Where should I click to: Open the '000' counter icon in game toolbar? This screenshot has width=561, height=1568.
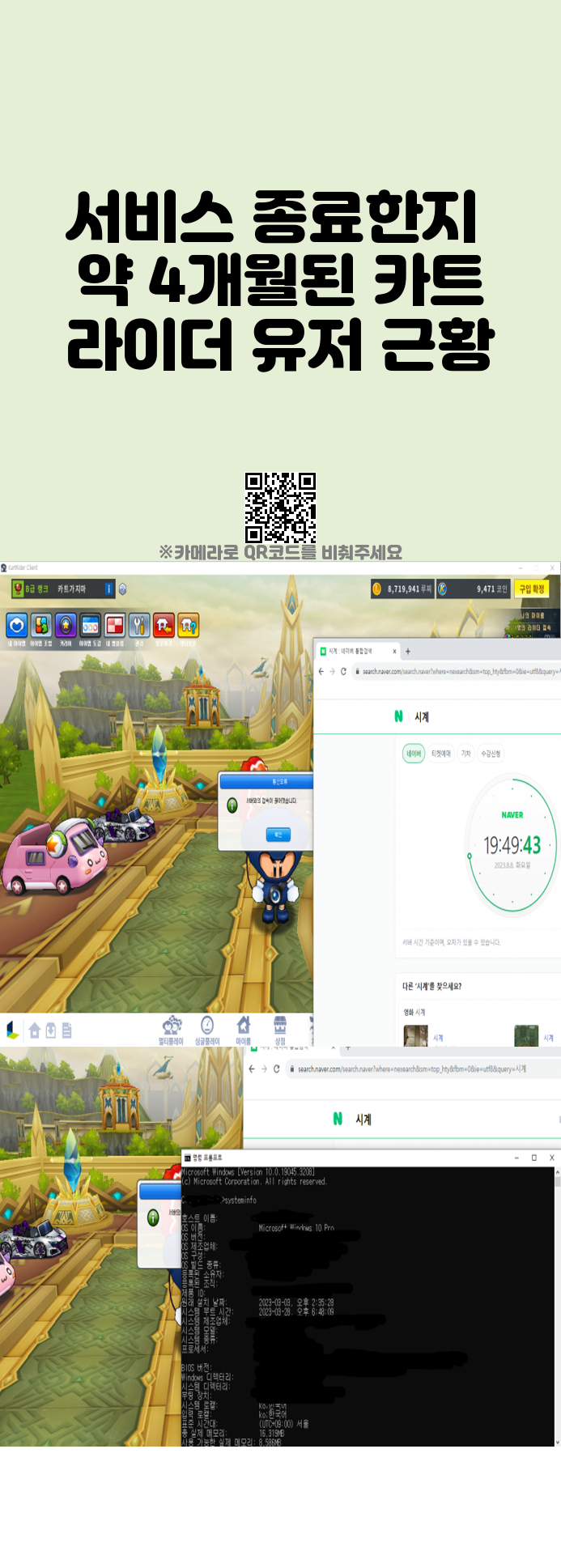coord(90,626)
